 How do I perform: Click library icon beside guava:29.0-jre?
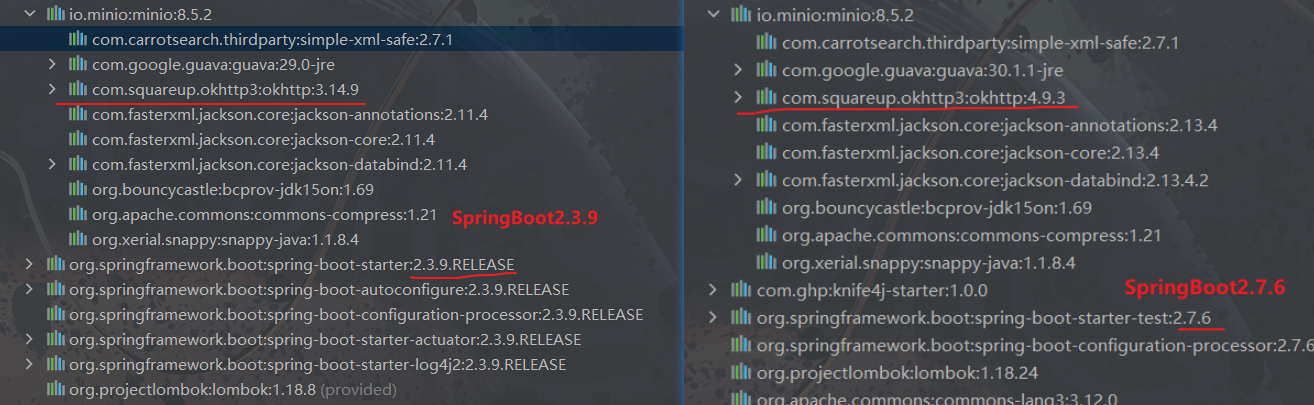77,65
